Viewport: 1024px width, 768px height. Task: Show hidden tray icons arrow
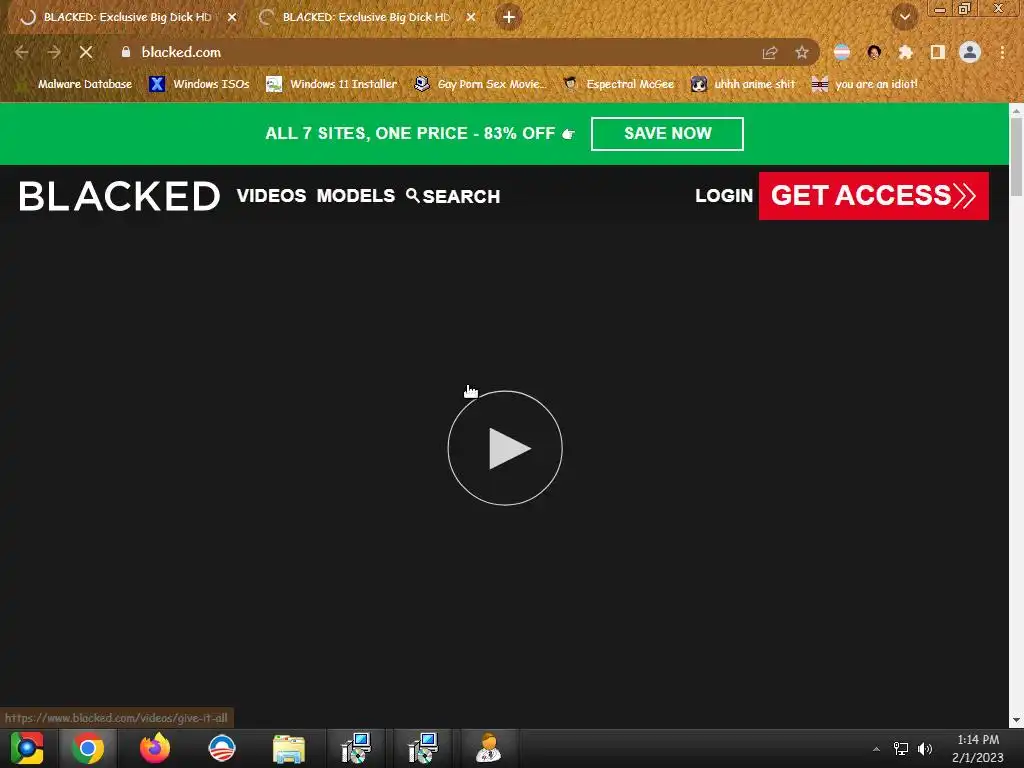coord(876,749)
